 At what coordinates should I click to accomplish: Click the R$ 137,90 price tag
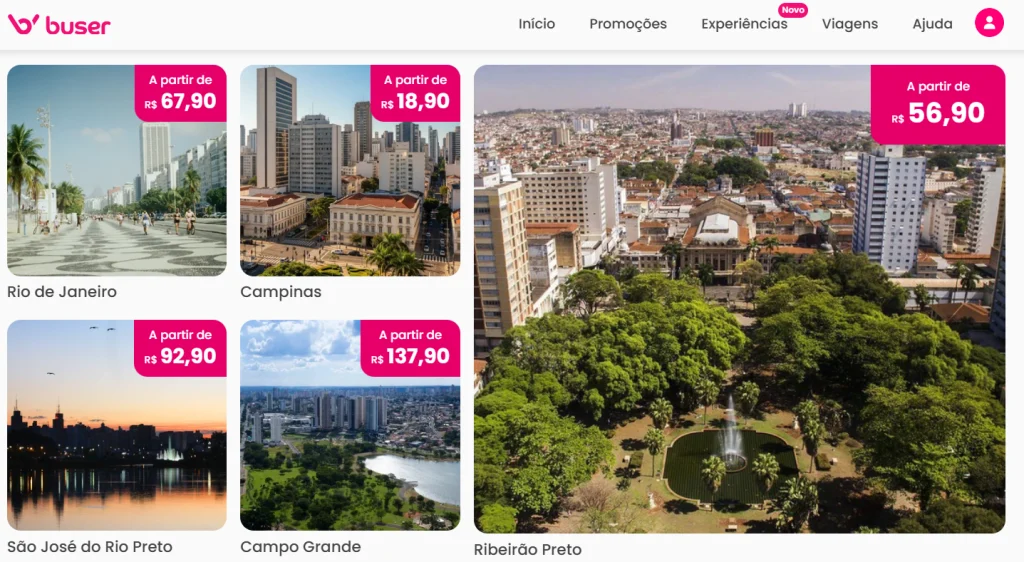point(410,348)
